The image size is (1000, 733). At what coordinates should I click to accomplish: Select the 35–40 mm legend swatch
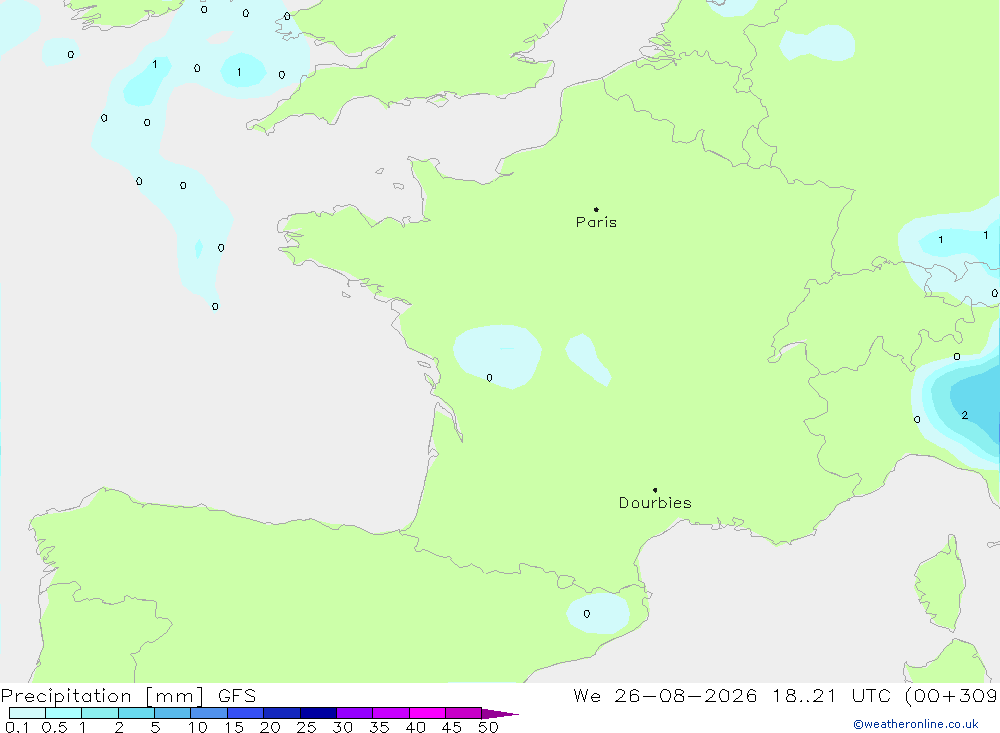tap(391, 713)
